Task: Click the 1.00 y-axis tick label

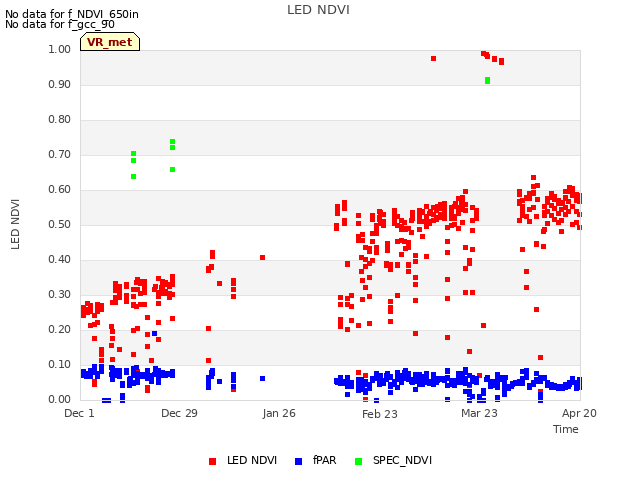Action: click(x=59, y=49)
